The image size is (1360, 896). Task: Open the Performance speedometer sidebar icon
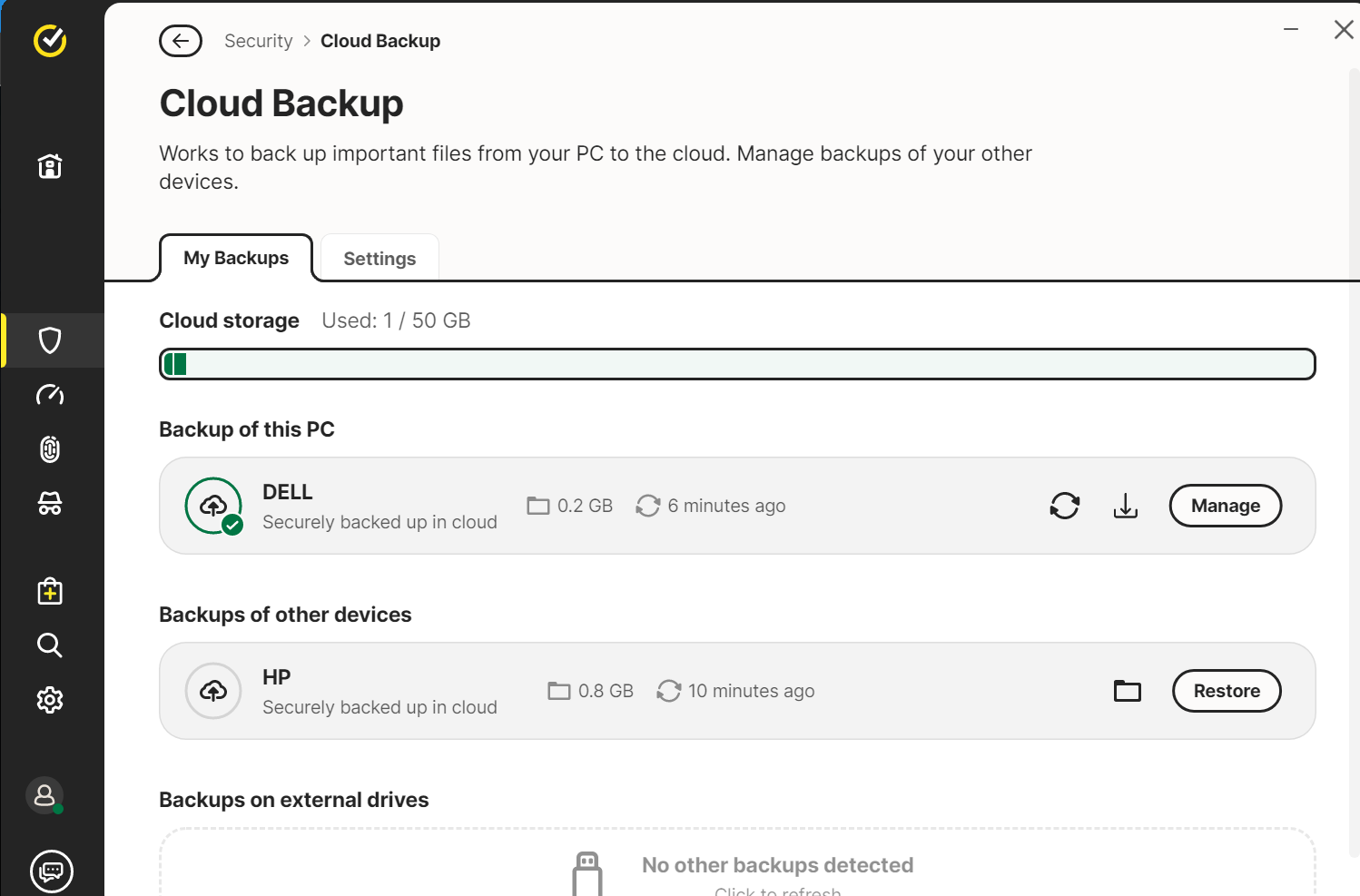[50, 395]
